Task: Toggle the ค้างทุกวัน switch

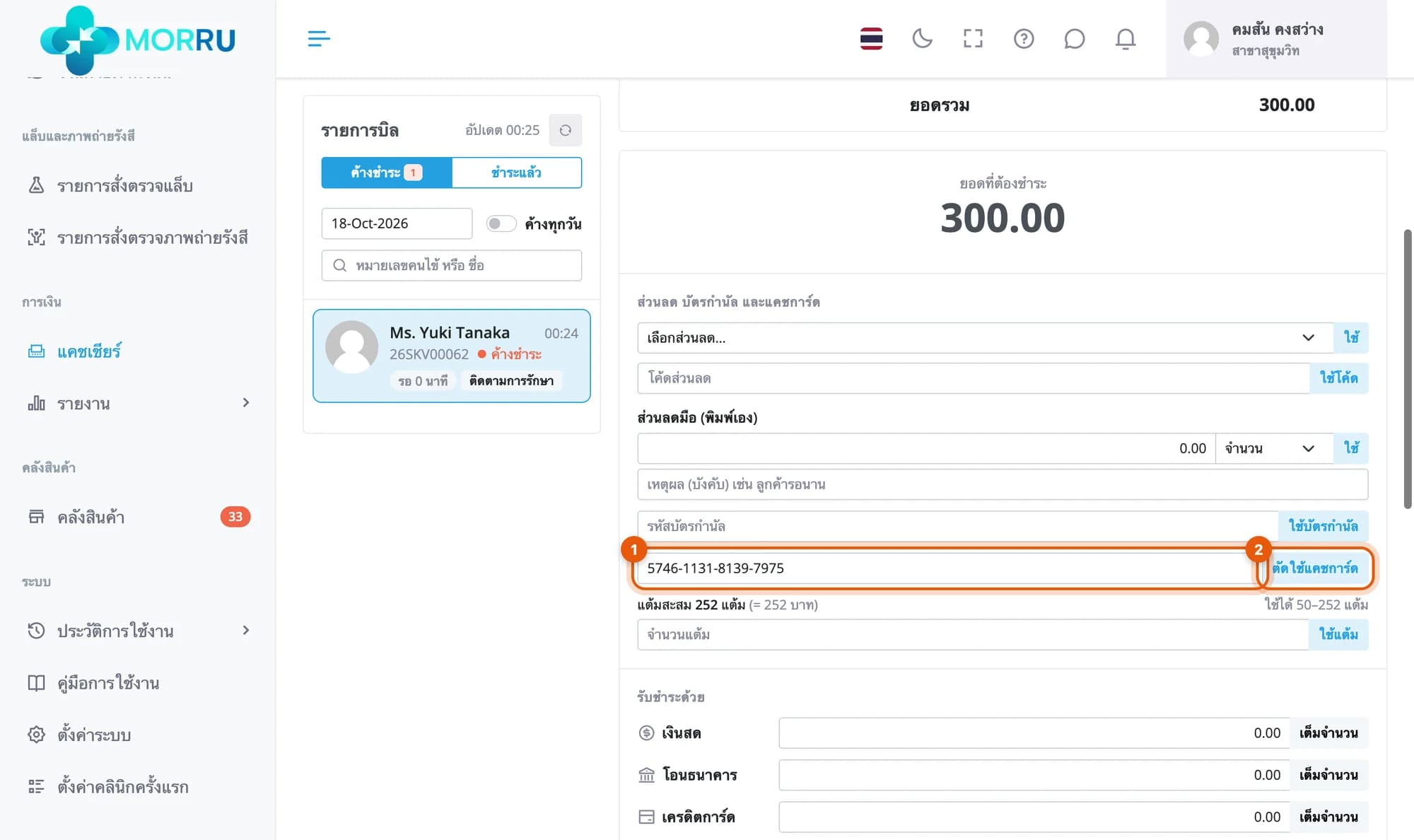Action: pos(501,223)
